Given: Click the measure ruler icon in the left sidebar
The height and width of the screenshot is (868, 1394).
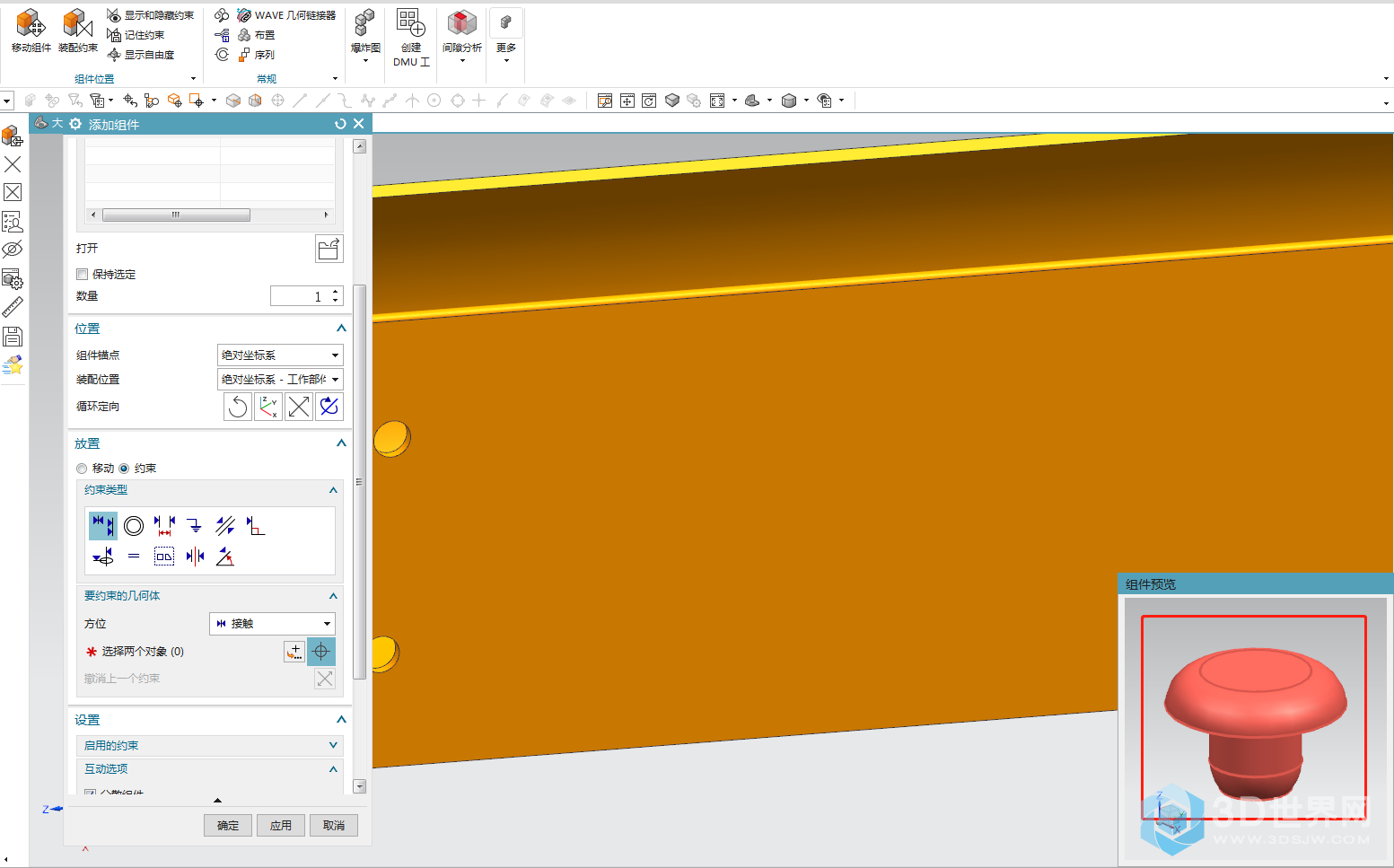Looking at the screenshot, I should coord(13,308).
